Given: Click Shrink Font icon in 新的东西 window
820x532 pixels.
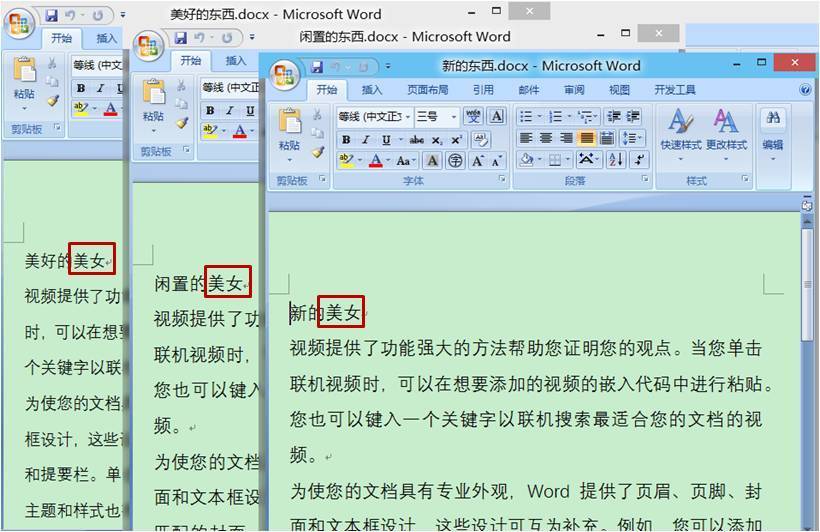Looking at the screenshot, I should [x=496, y=161].
